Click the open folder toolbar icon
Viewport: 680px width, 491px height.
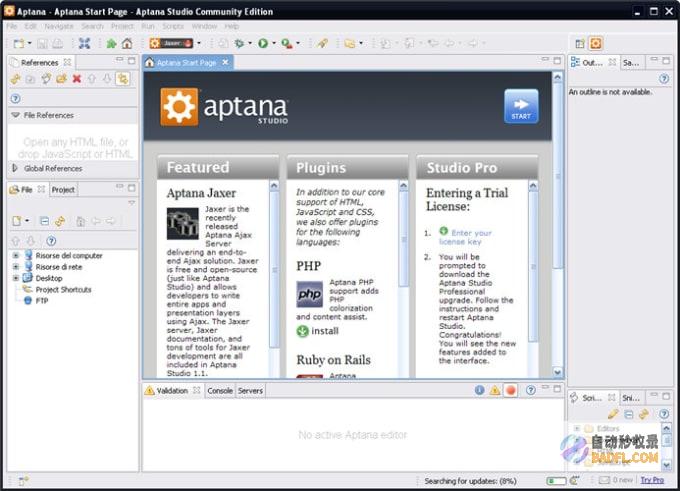pyautogui.click(x=350, y=43)
